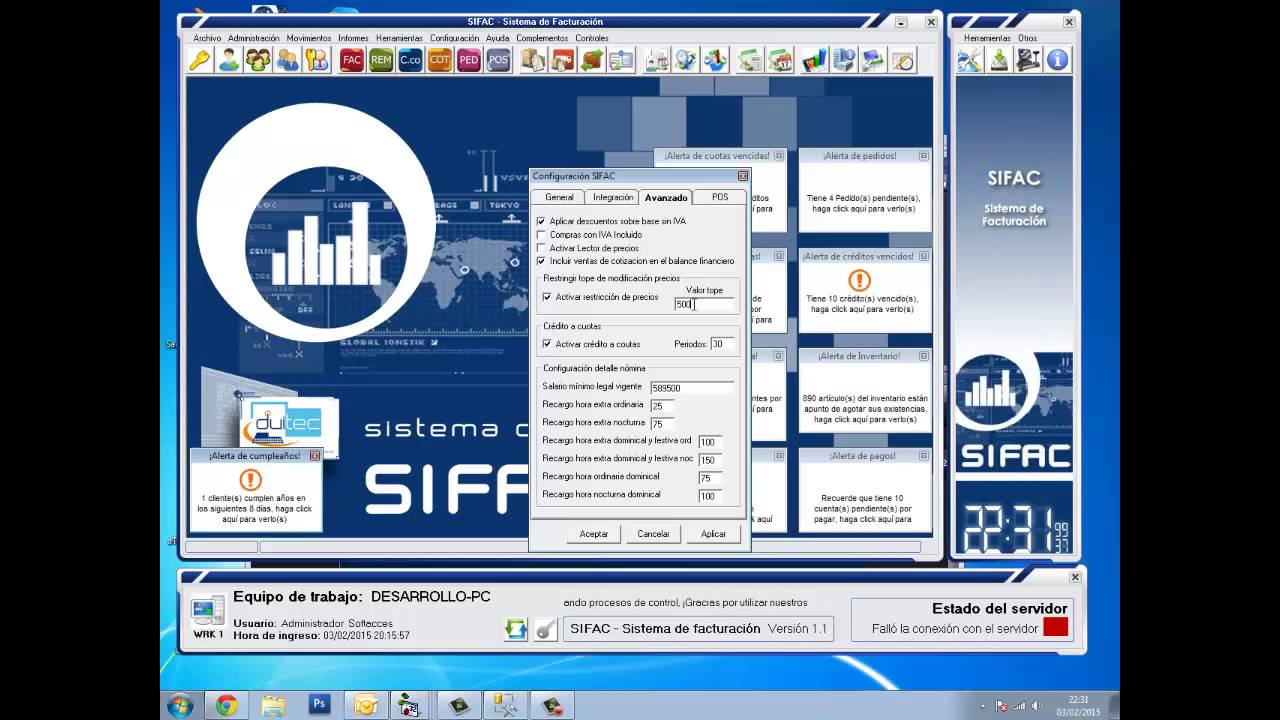Image resolution: width=1280 pixels, height=720 pixels.
Task: Open the magnifier with crossed circle toolbar icon
Action: (903, 60)
